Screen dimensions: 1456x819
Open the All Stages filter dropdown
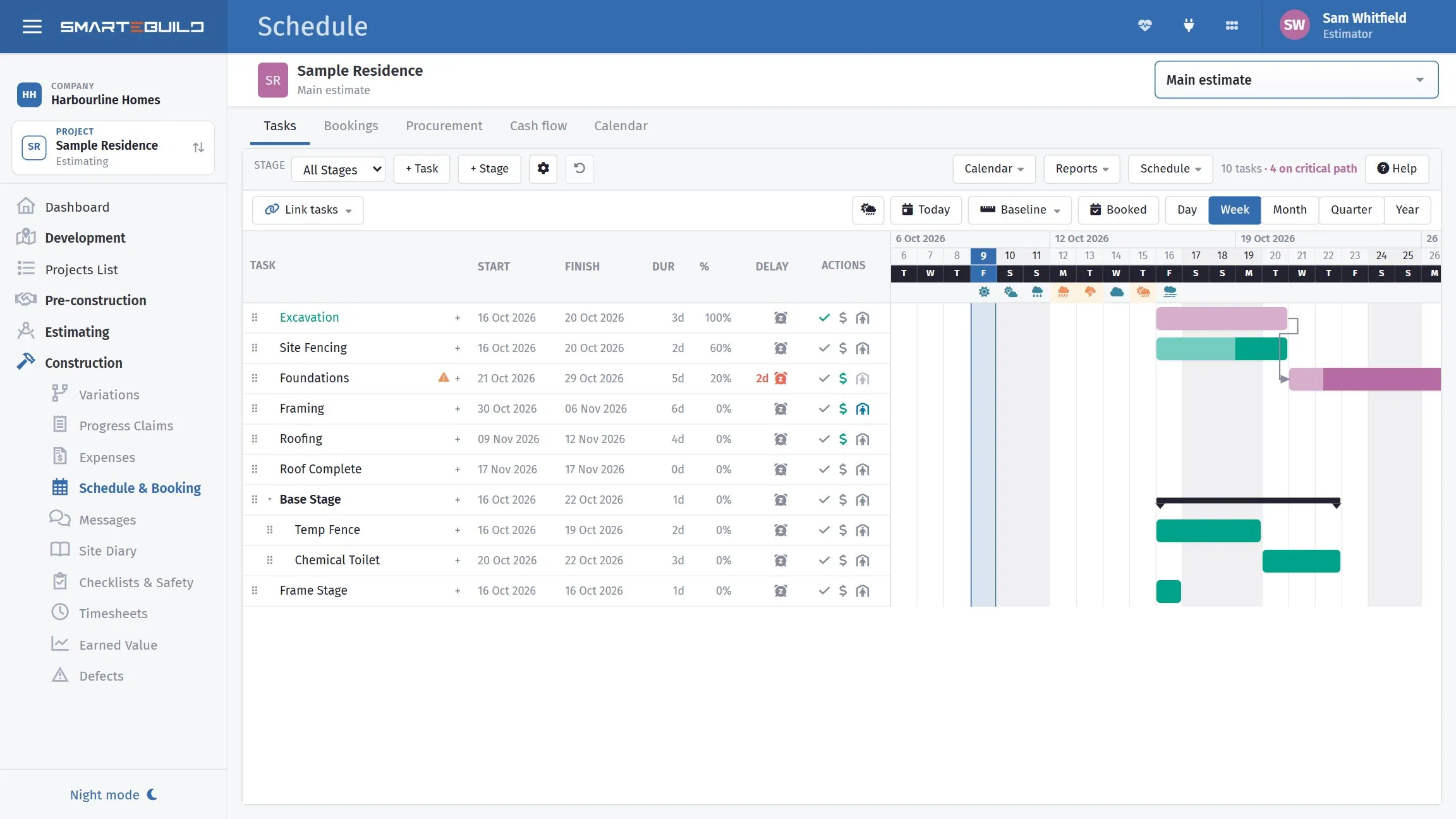339,169
